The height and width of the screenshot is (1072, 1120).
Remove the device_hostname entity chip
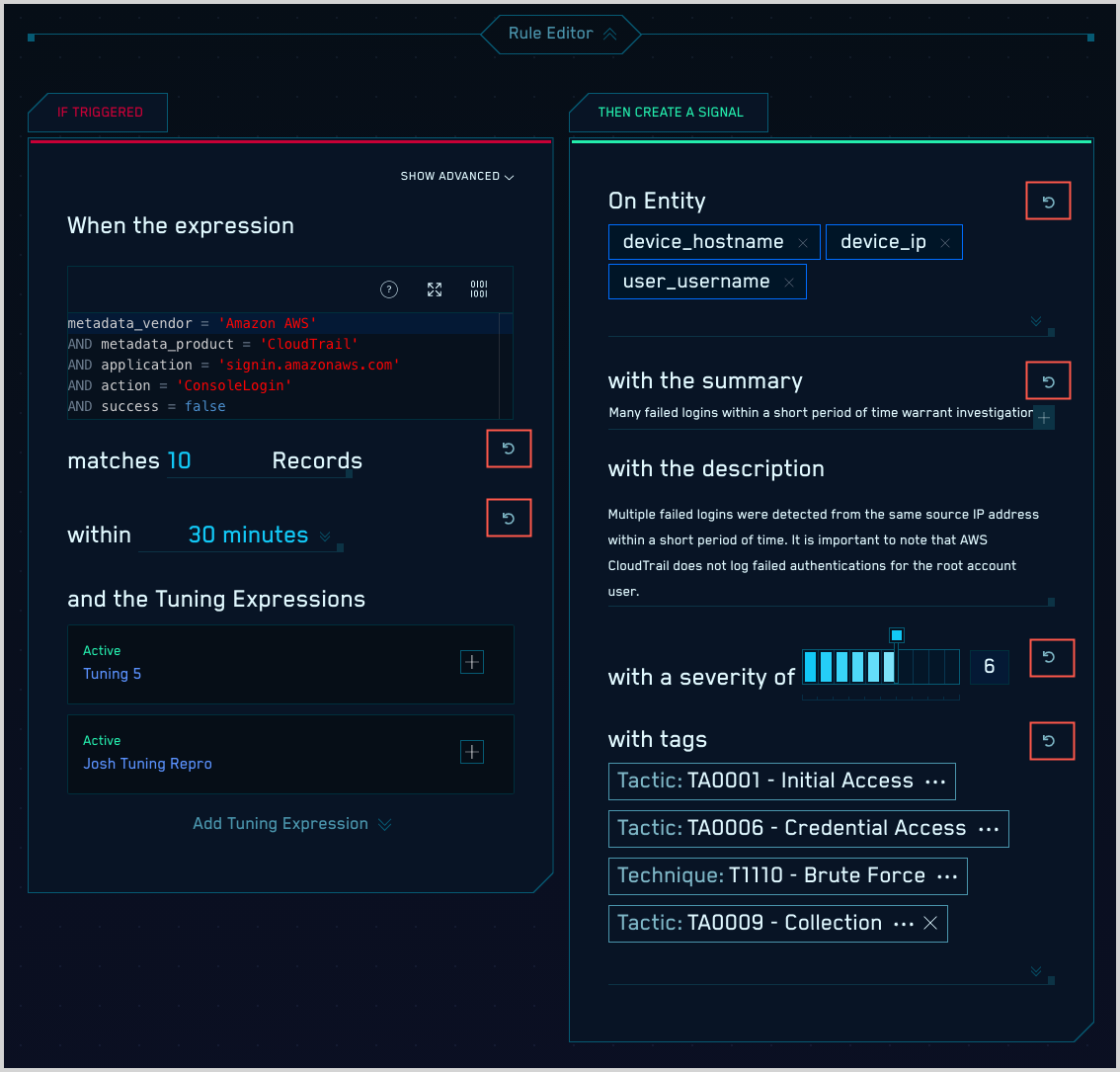(x=803, y=243)
